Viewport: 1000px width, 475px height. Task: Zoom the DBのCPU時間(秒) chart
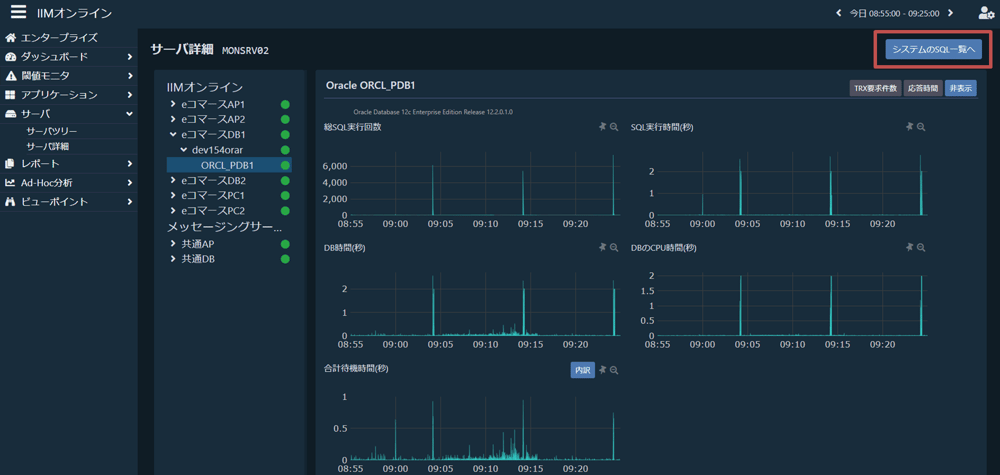click(x=921, y=247)
